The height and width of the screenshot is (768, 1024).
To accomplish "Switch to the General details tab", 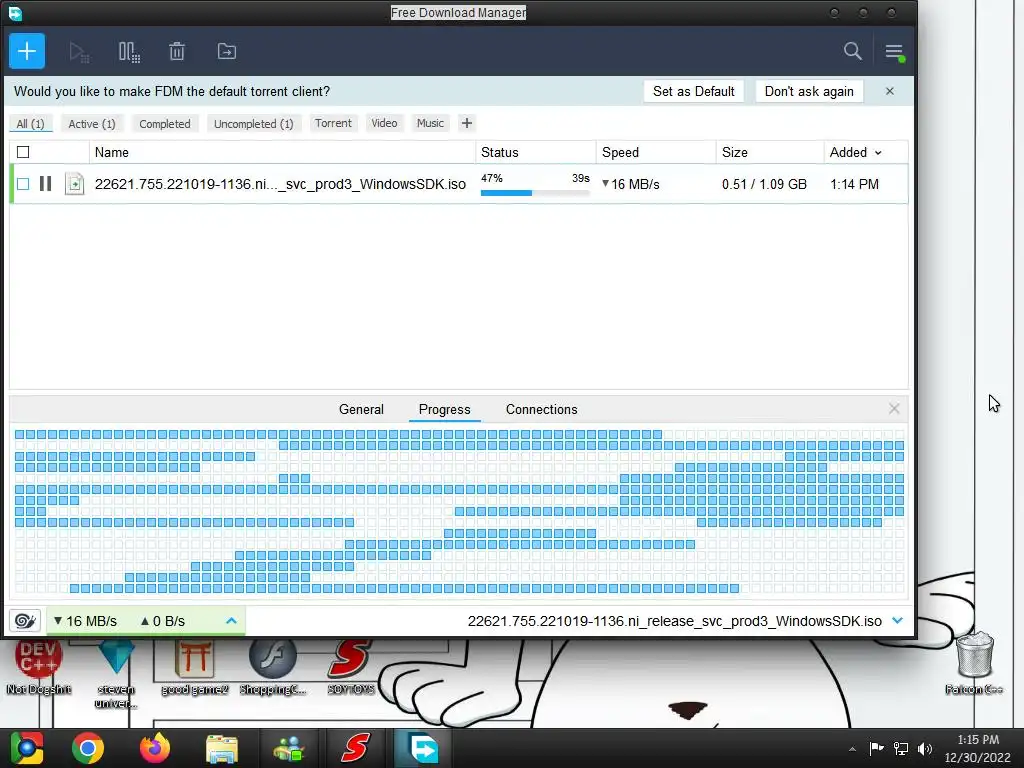I will [x=361, y=409].
